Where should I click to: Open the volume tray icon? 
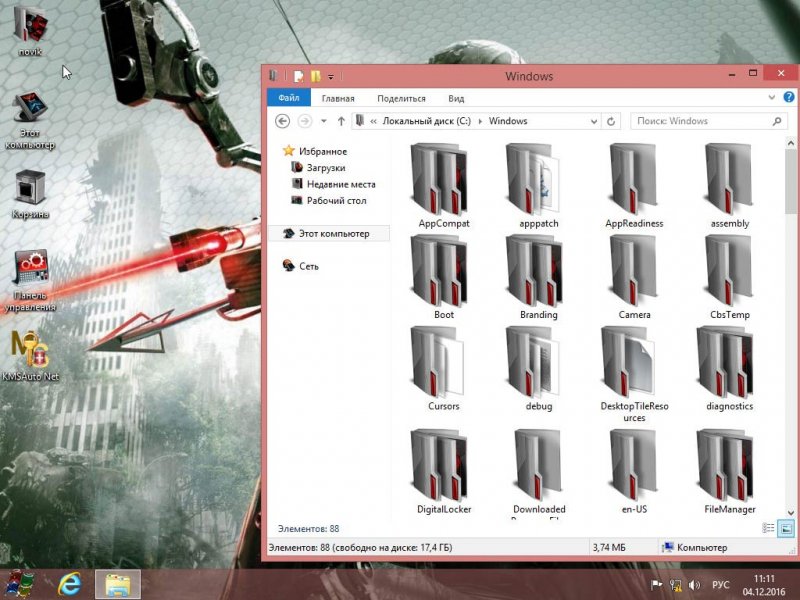694,585
